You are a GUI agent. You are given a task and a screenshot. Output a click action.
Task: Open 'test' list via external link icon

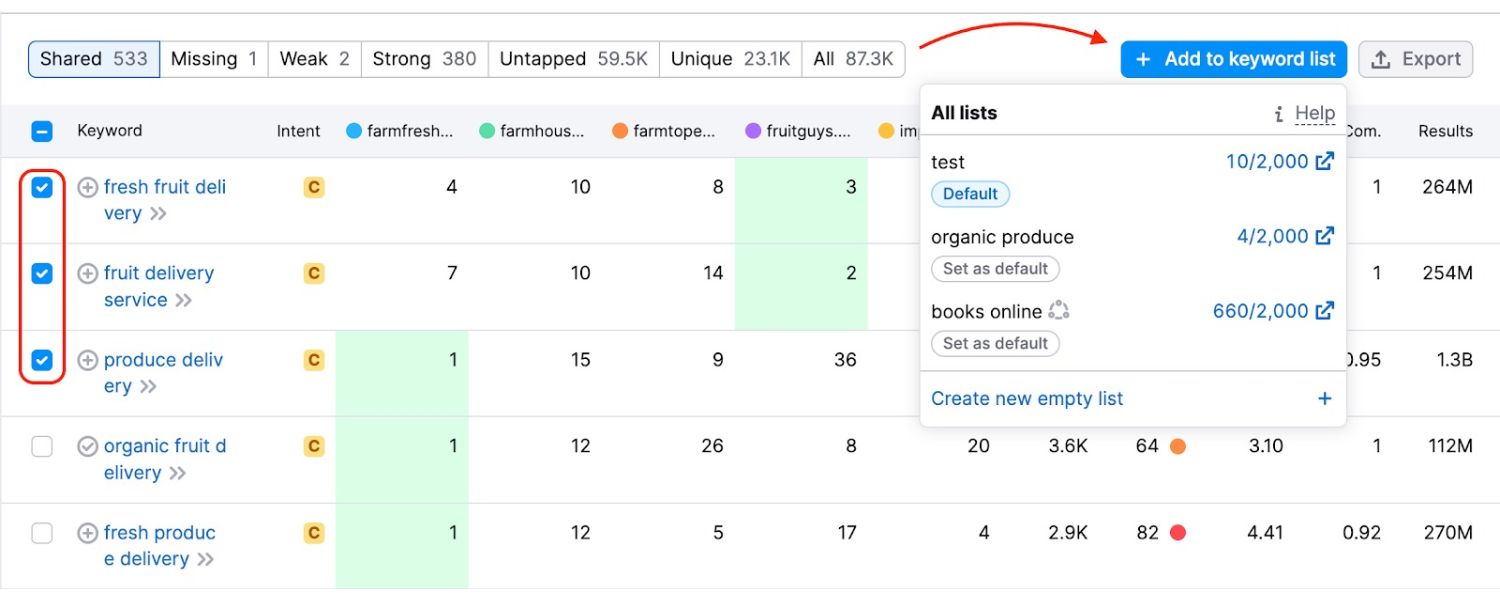tap(1325, 161)
